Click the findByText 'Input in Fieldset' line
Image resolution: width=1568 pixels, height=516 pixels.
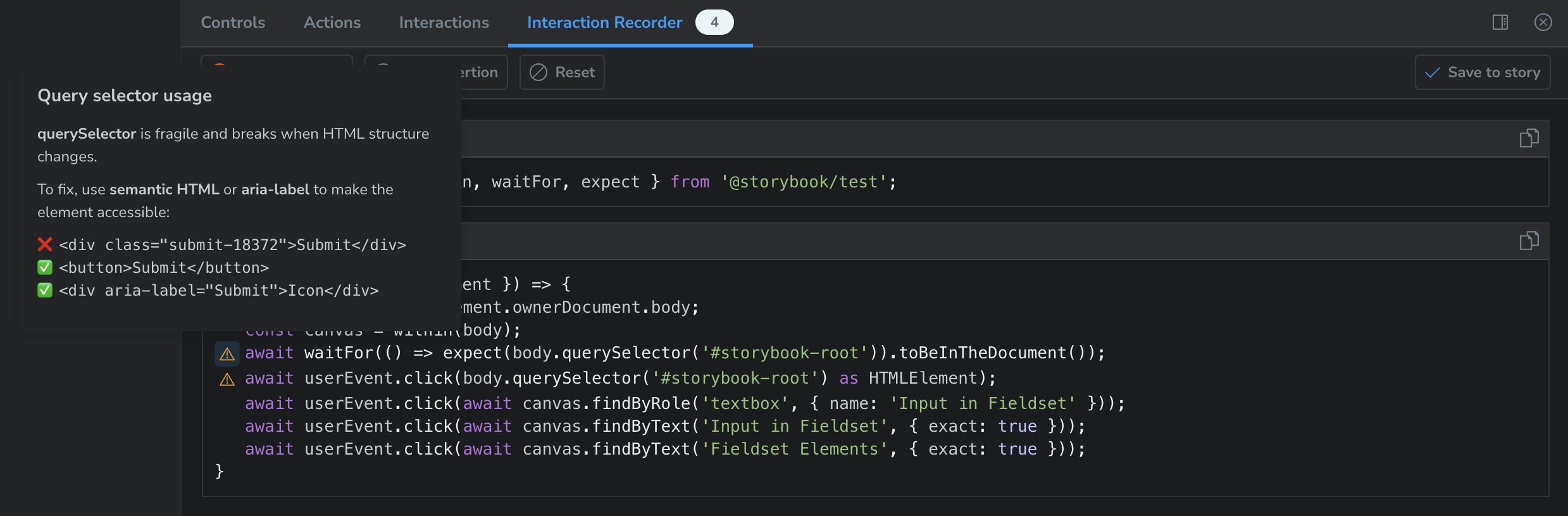pyautogui.click(x=665, y=426)
